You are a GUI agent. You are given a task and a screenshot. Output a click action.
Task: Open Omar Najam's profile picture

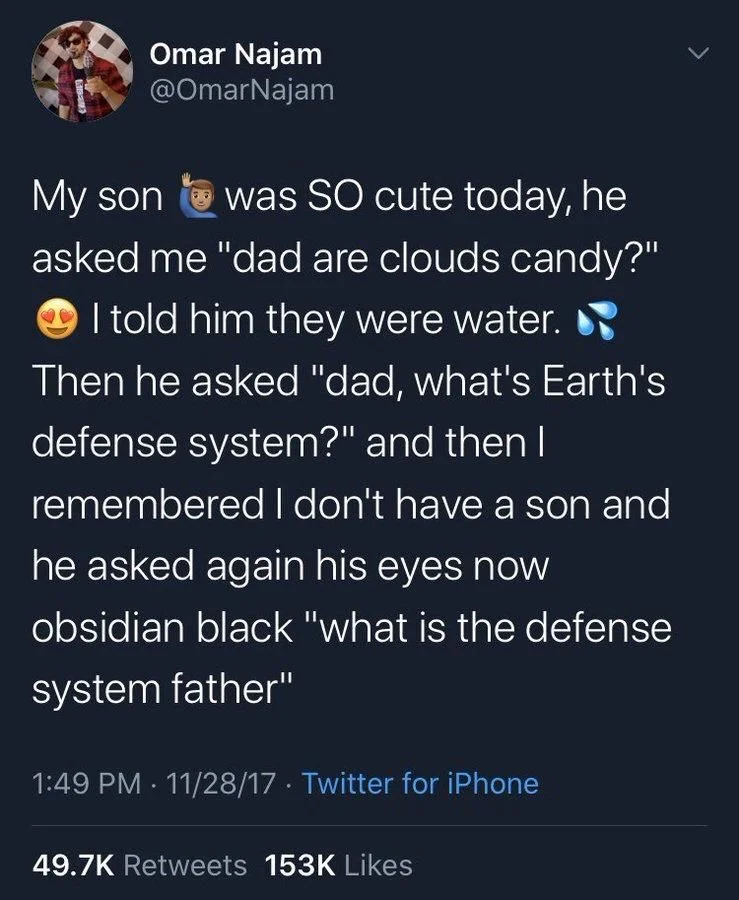83,68
